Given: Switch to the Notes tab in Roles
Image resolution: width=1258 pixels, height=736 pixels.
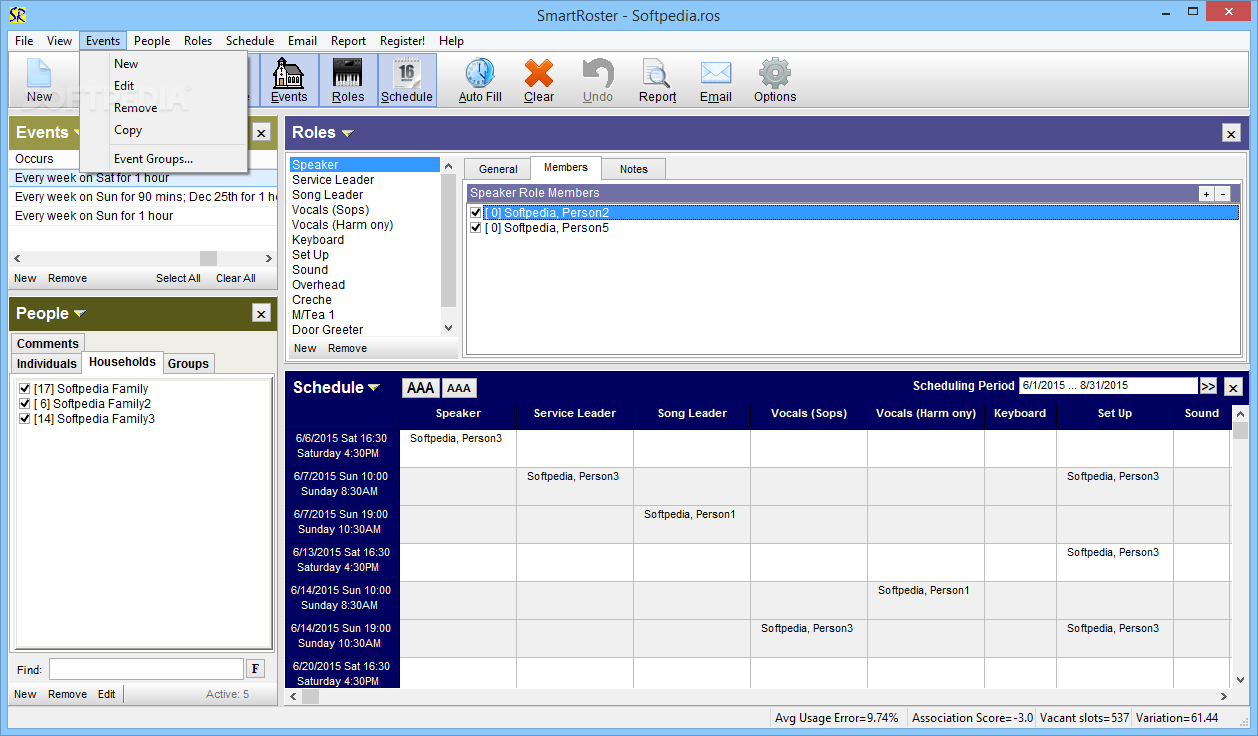Looking at the screenshot, I should pos(634,169).
